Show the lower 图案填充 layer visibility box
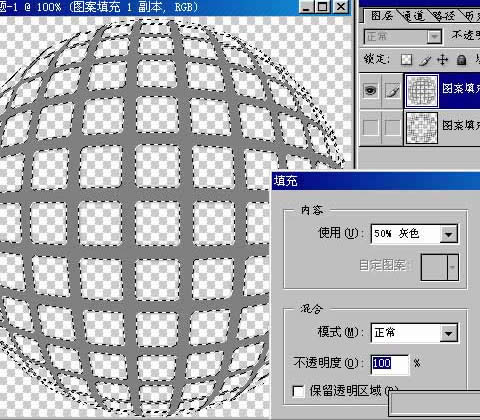This screenshot has width=480, height=420. [x=370, y=127]
